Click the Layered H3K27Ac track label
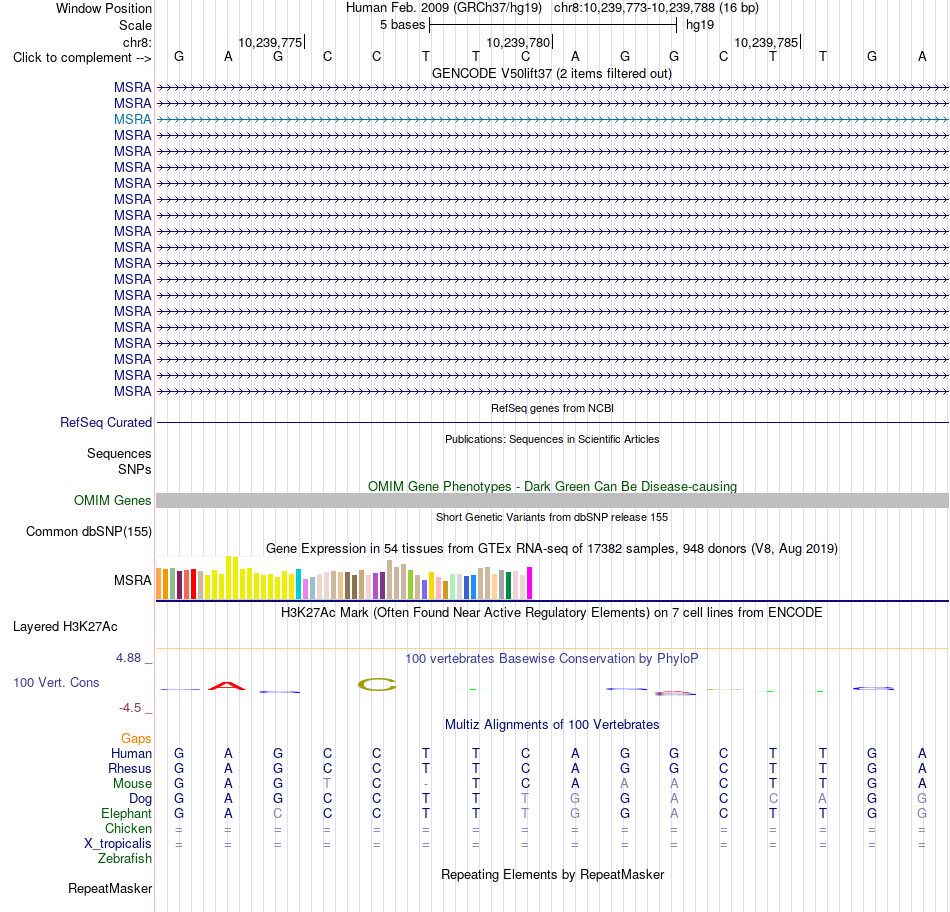The image size is (950, 912). point(65,627)
